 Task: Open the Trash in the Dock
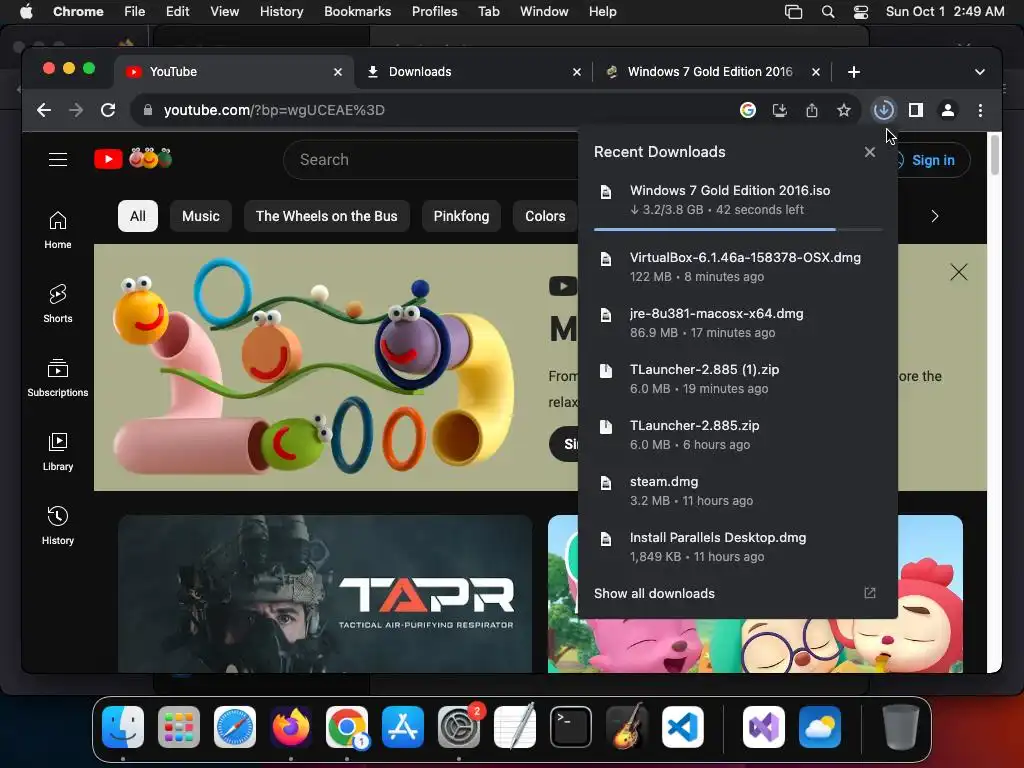click(901, 727)
